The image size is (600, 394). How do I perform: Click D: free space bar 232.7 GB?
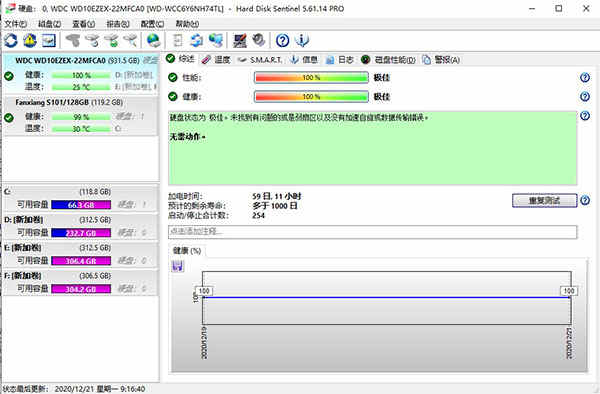[81, 233]
